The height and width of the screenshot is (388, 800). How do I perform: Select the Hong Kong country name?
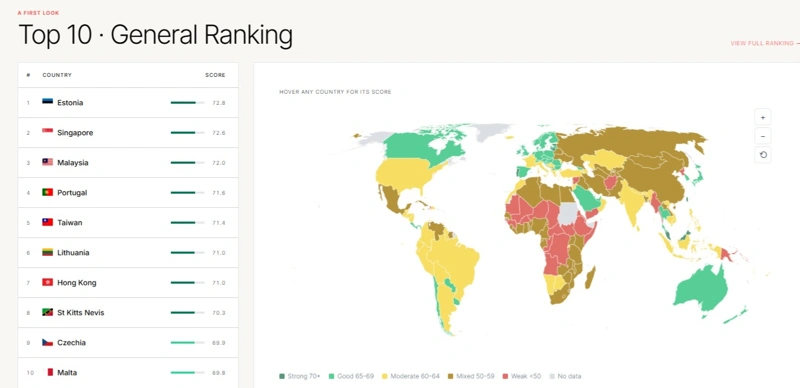[77, 283]
